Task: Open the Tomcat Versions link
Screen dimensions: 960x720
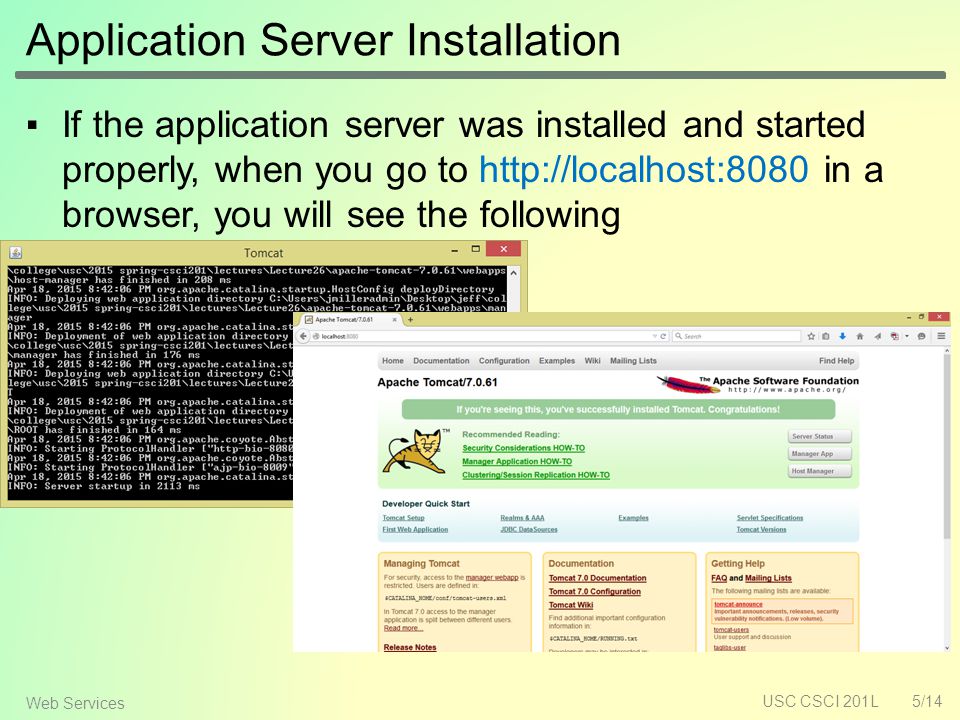Action: (761, 530)
